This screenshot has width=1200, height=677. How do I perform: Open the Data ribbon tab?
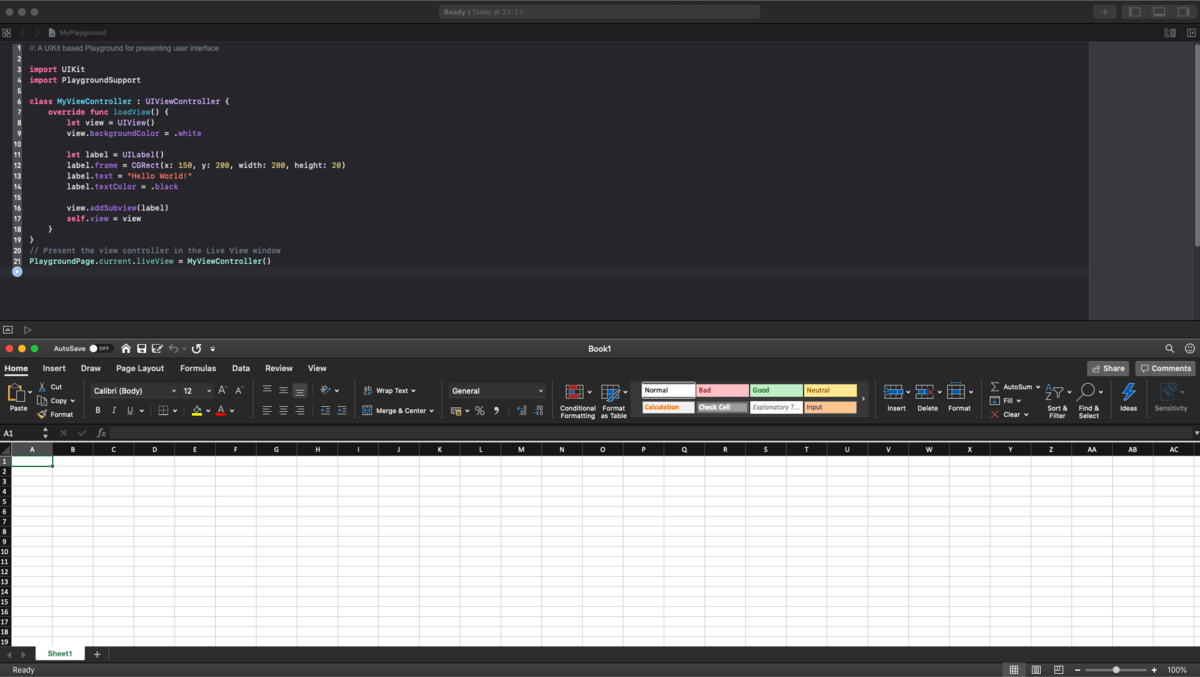(241, 368)
